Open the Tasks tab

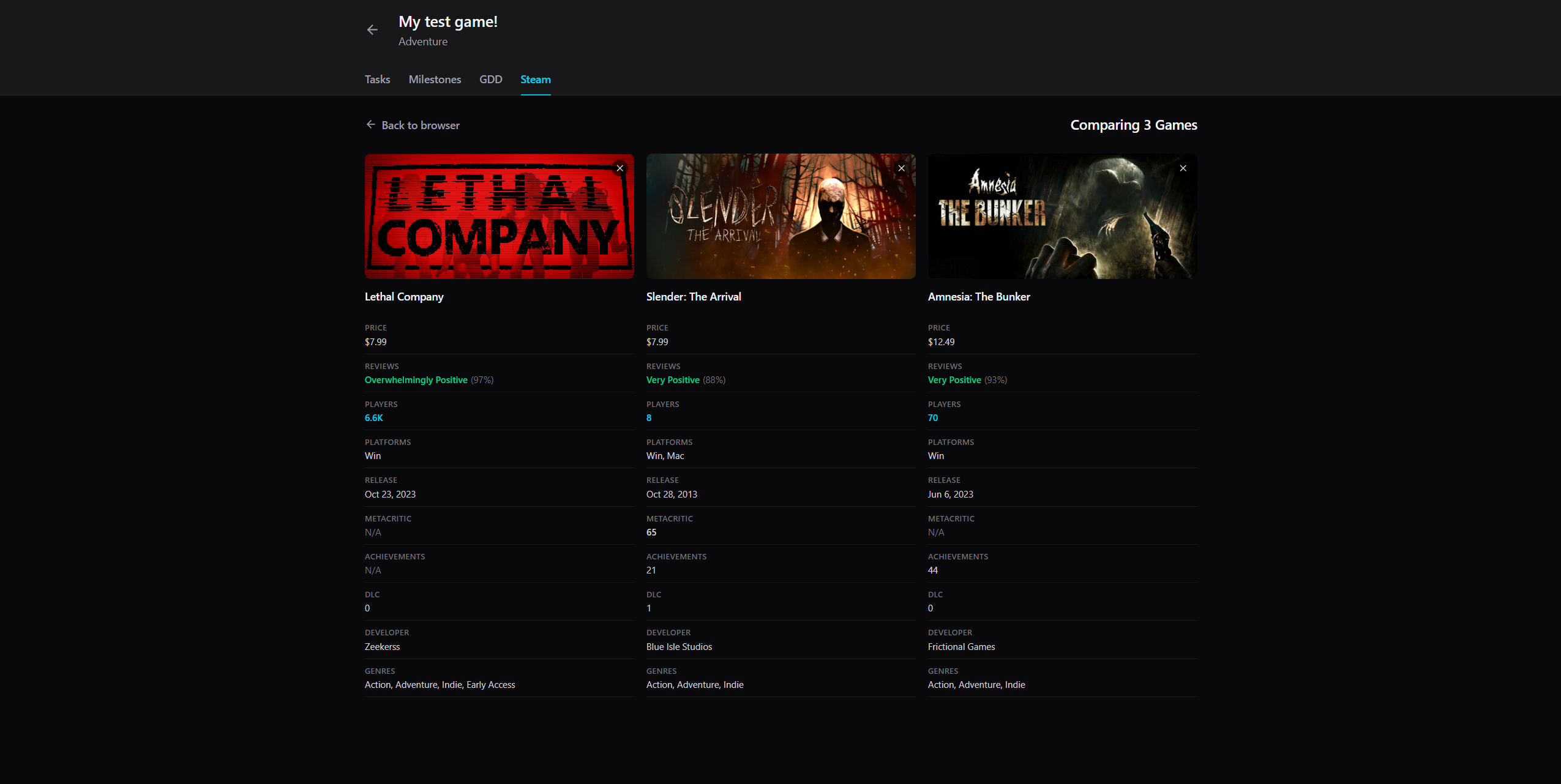tap(377, 80)
